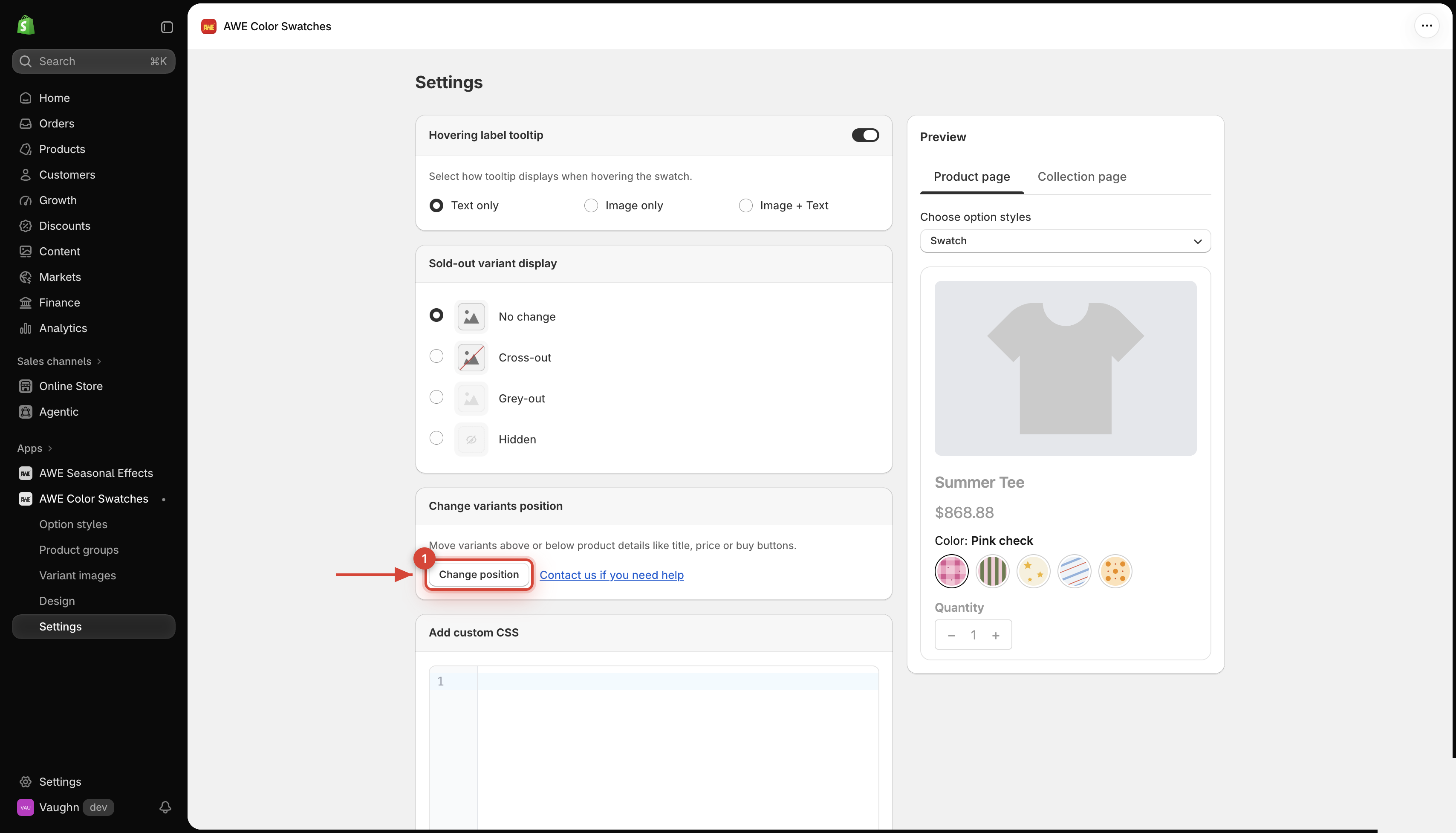Open Markets page
The image size is (1456, 833).
pos(93,277)
